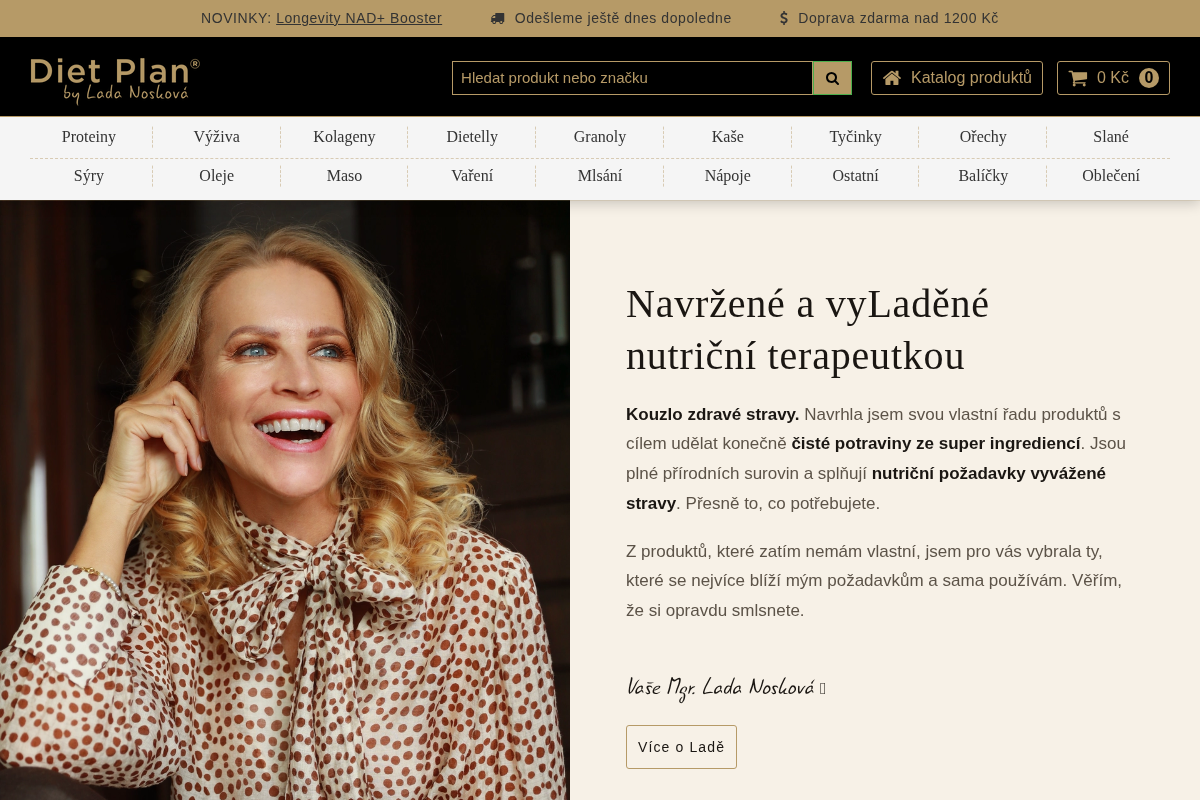This screenshot has height=800, width=1200.
Task: Click the search magnifier icon button
Action: pos(832,78)
